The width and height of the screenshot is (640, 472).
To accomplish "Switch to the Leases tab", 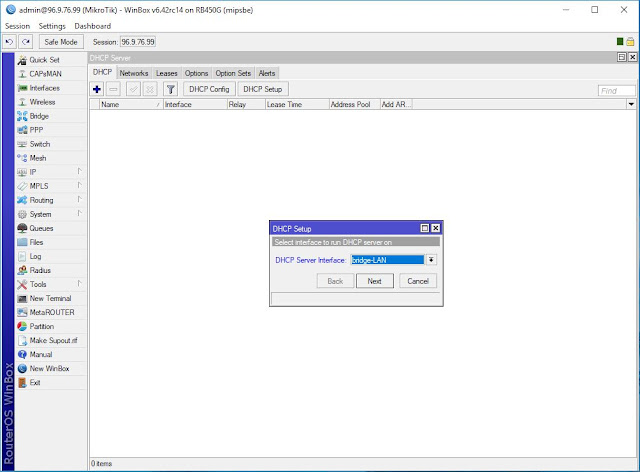I will [x=167, y=73].
